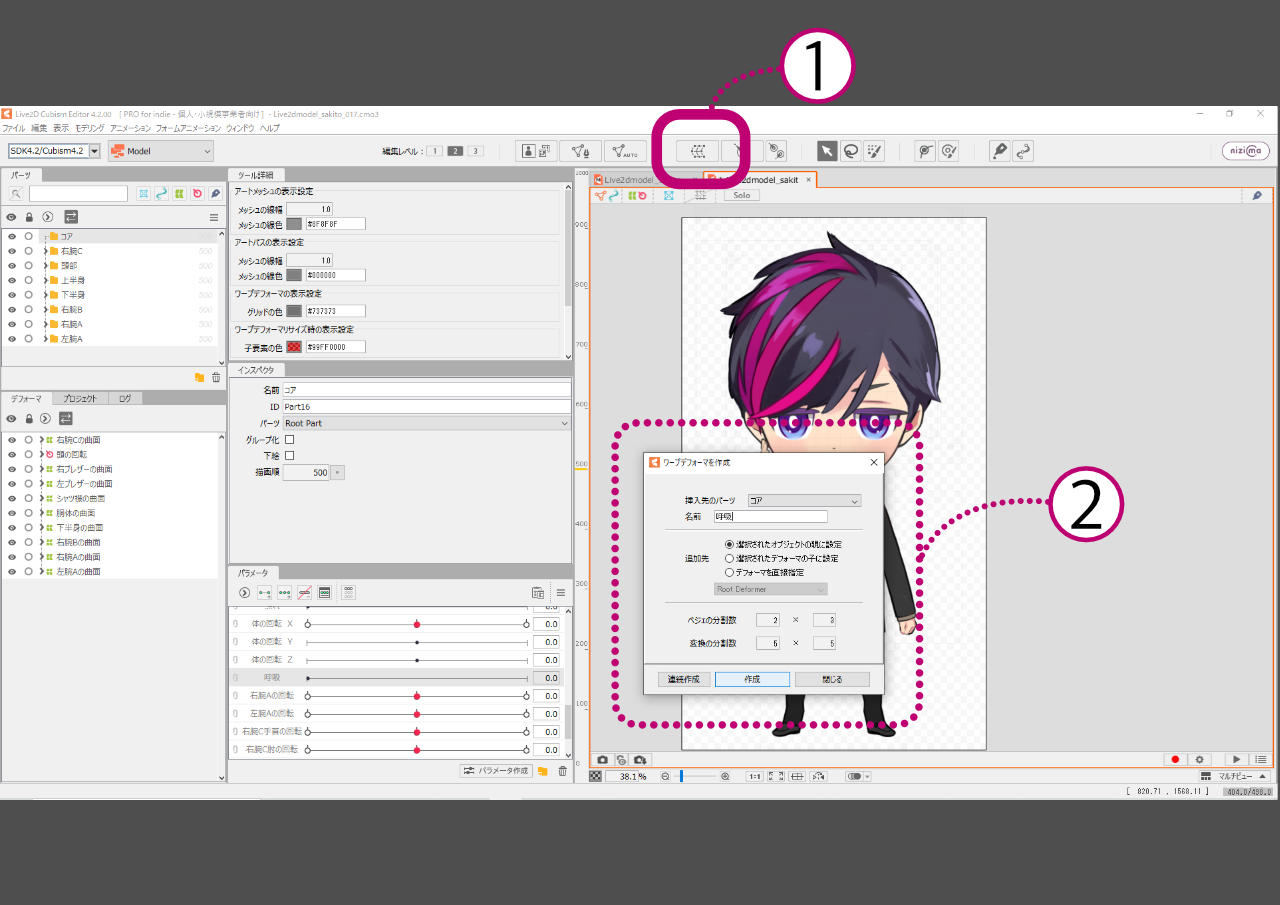
Task: Open the ファイル menu
Action: (x=13, y=128)
